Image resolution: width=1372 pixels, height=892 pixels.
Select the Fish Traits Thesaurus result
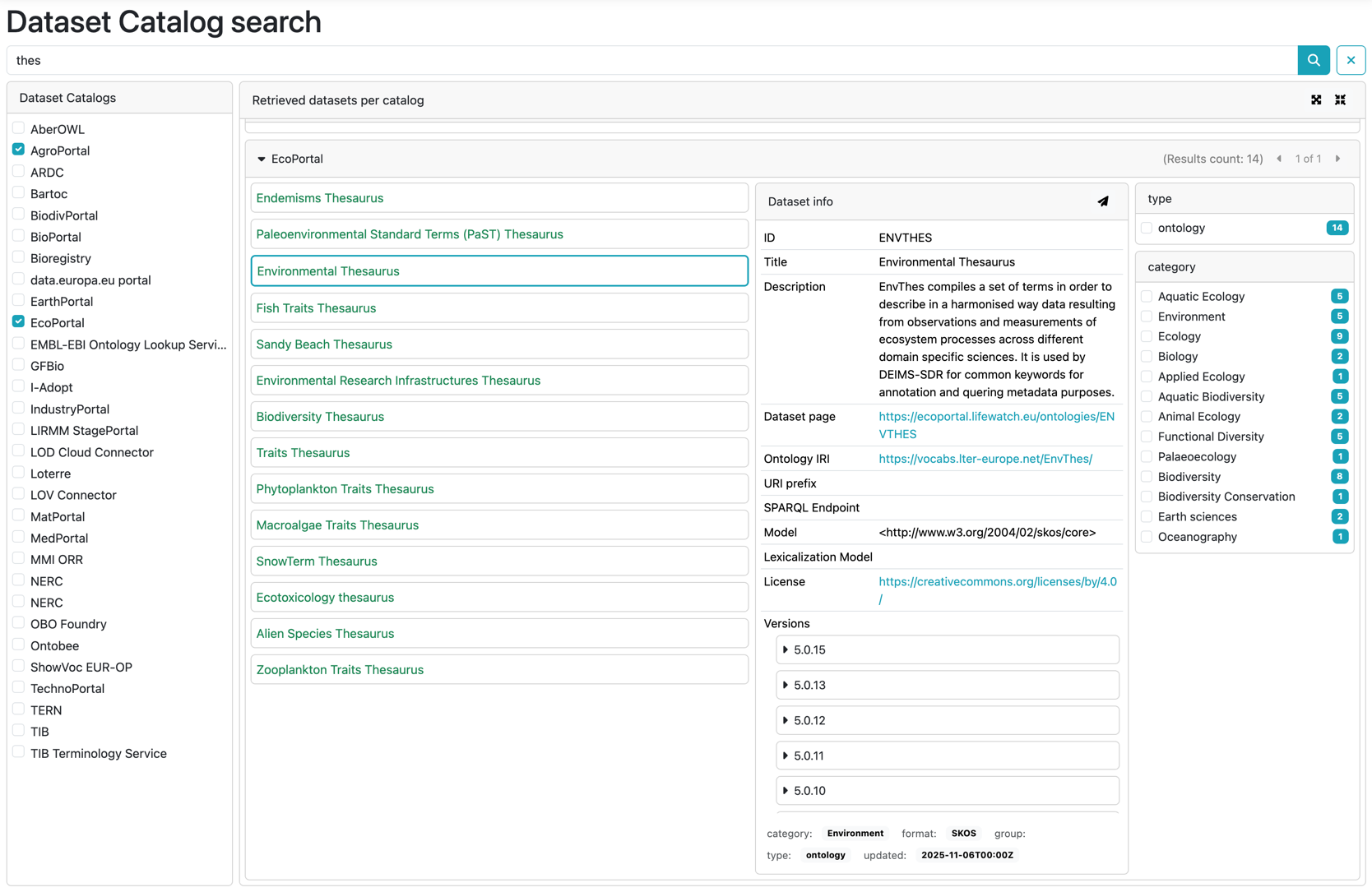tap(316, 307)
